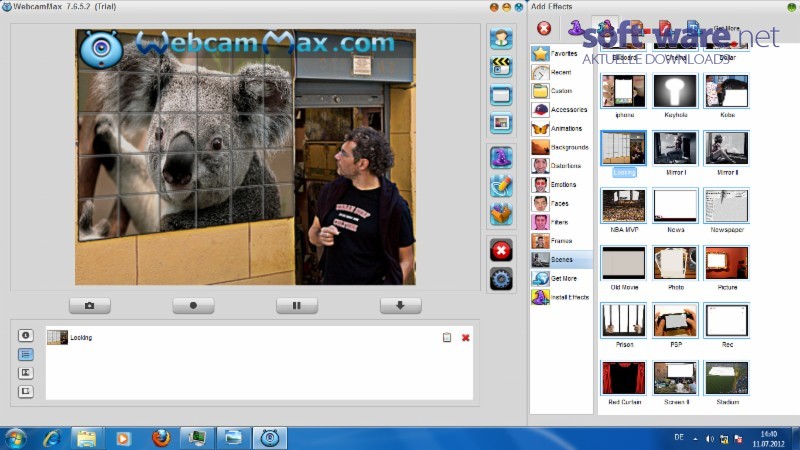Apply the Rec scene effect
This screenshot has height=450, width=800.
[727, 320]
